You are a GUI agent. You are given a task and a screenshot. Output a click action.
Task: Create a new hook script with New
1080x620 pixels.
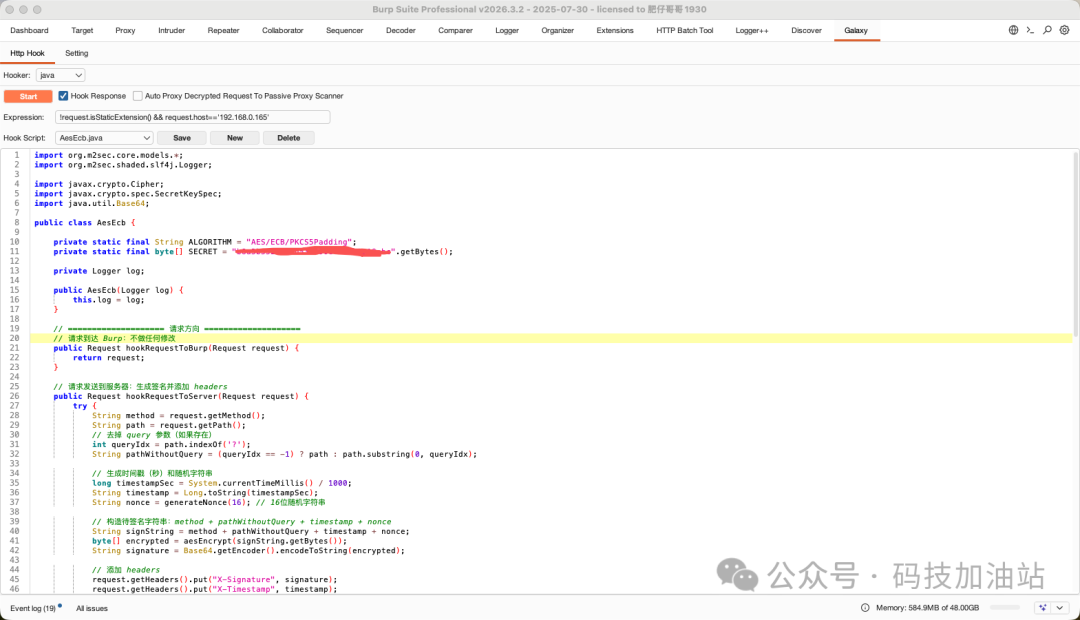pos(234,137)
